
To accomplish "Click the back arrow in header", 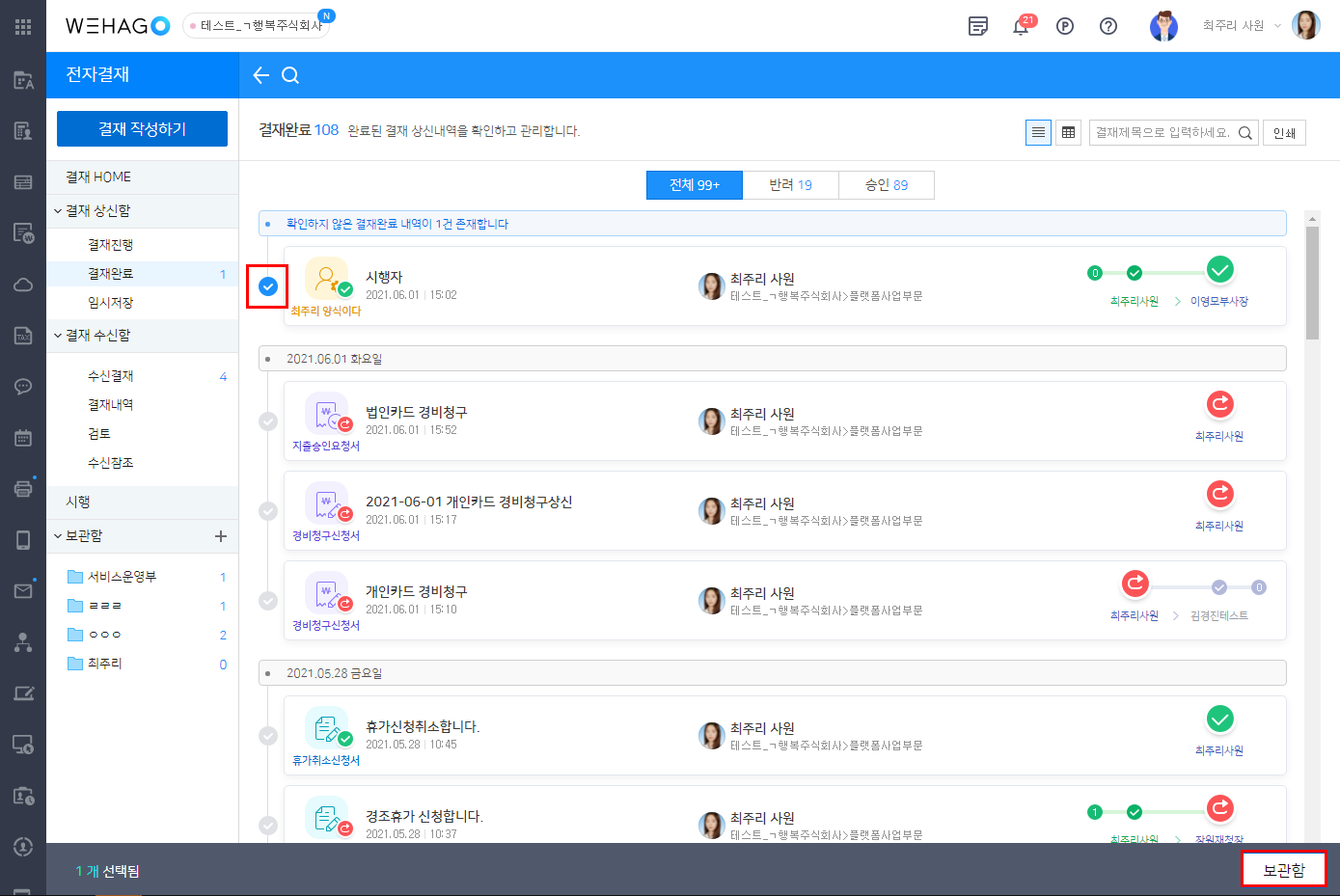I will tap(260, 75).
